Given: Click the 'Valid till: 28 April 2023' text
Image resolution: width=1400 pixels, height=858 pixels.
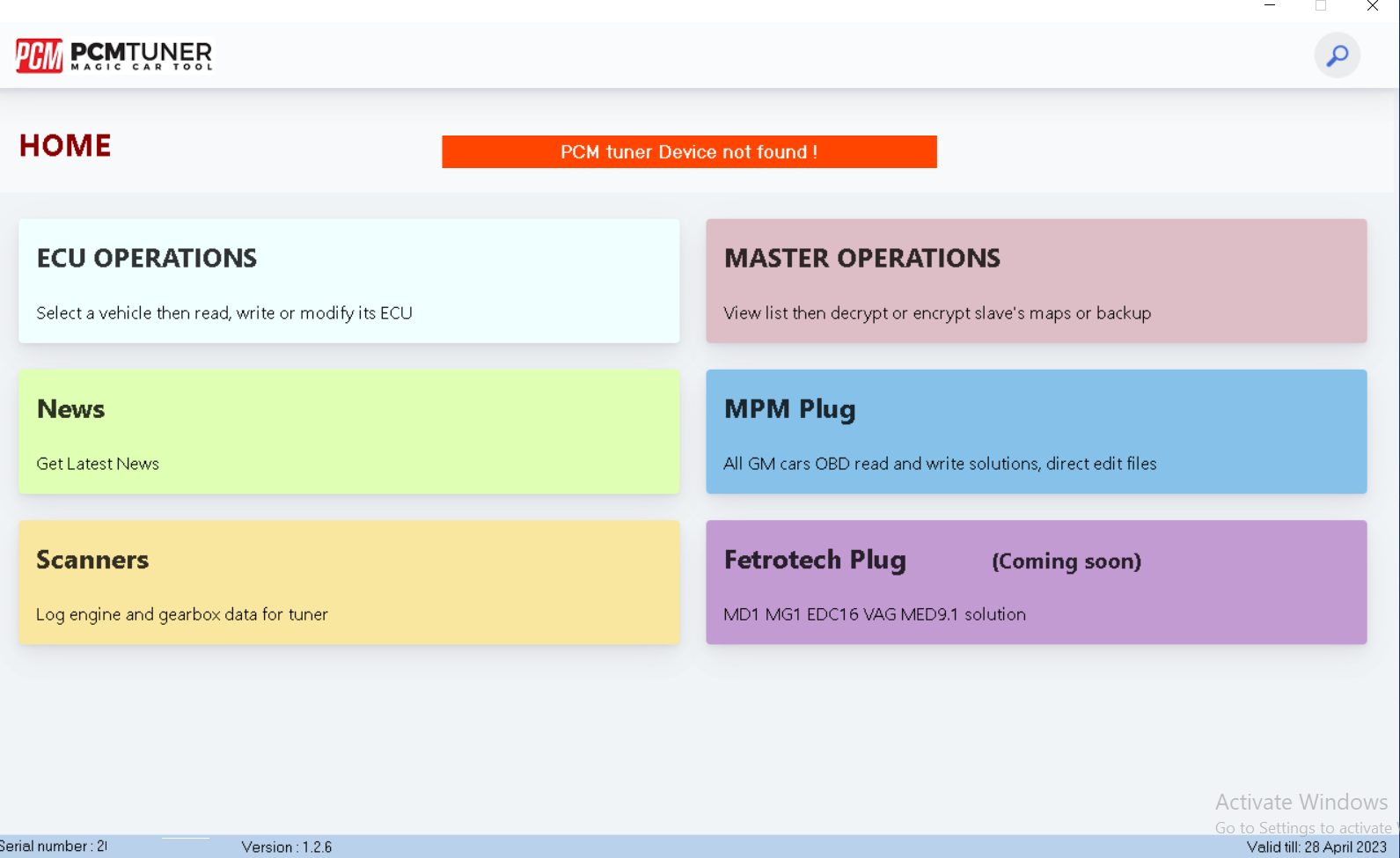Looking at the screenshot, I should tap(1316, 847).
